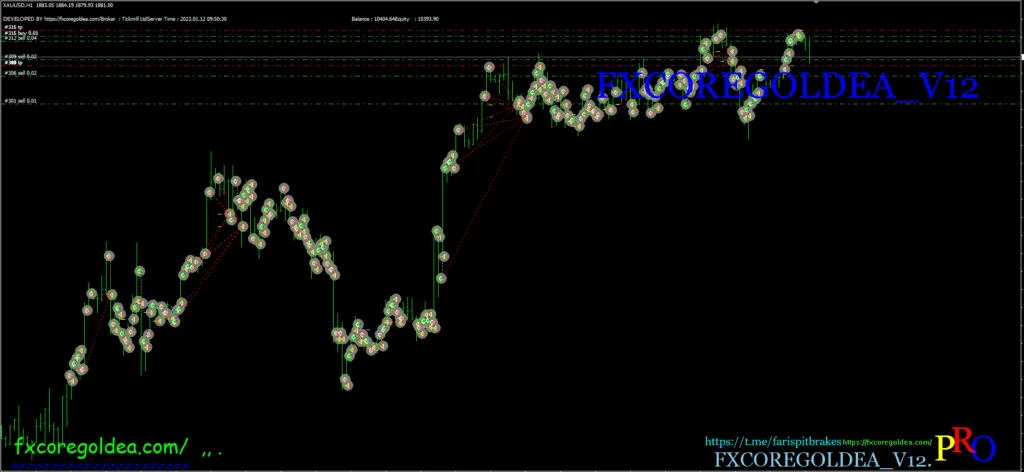Click the FXCOREGOLDEA_V12. label at bottom right
The height and width of the screenshot is (472, 1024).
[x=822, y=459]
